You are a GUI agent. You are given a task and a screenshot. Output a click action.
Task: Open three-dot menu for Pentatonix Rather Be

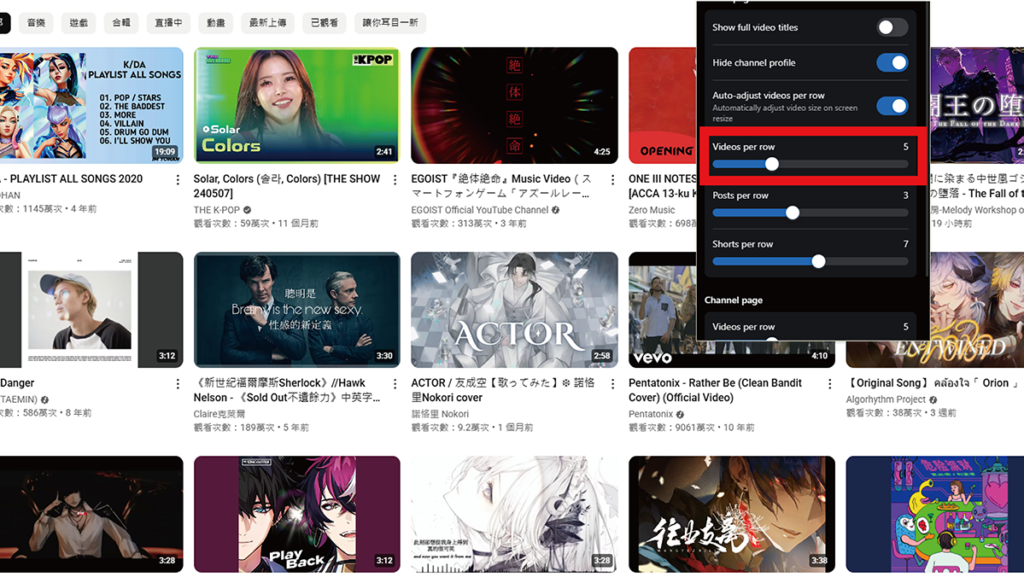coord(830,384)
